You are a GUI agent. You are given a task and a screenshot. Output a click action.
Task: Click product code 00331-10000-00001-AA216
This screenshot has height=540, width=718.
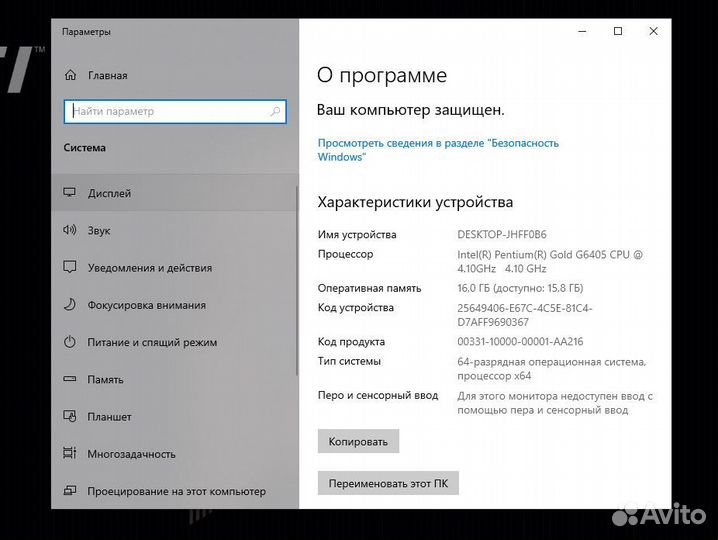coord(520,342)
